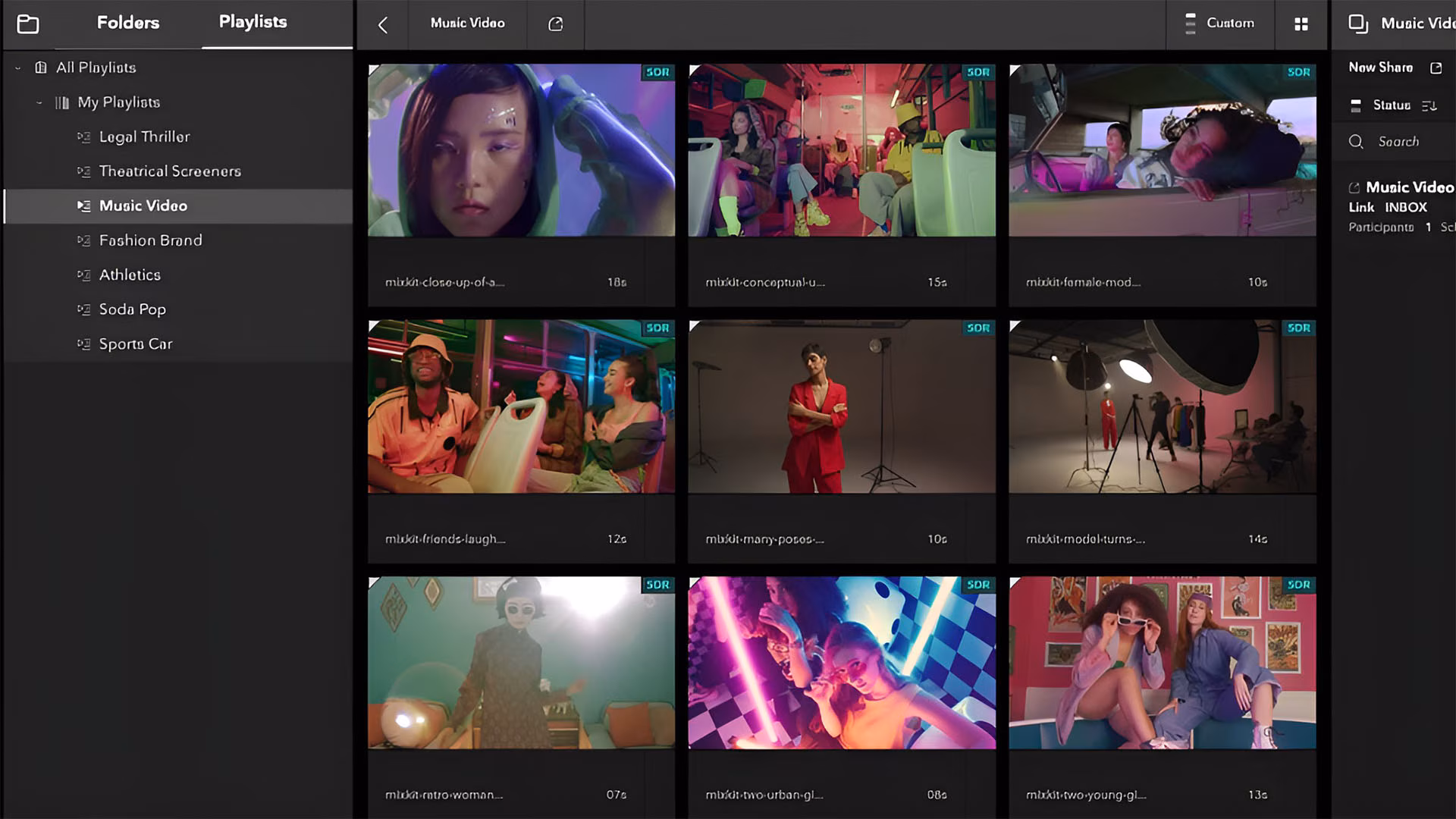Click SDR badge on mixkit-many-poses clip
Image resolution: width=1456 pixels, height=819 pixels.
[978, 328]
